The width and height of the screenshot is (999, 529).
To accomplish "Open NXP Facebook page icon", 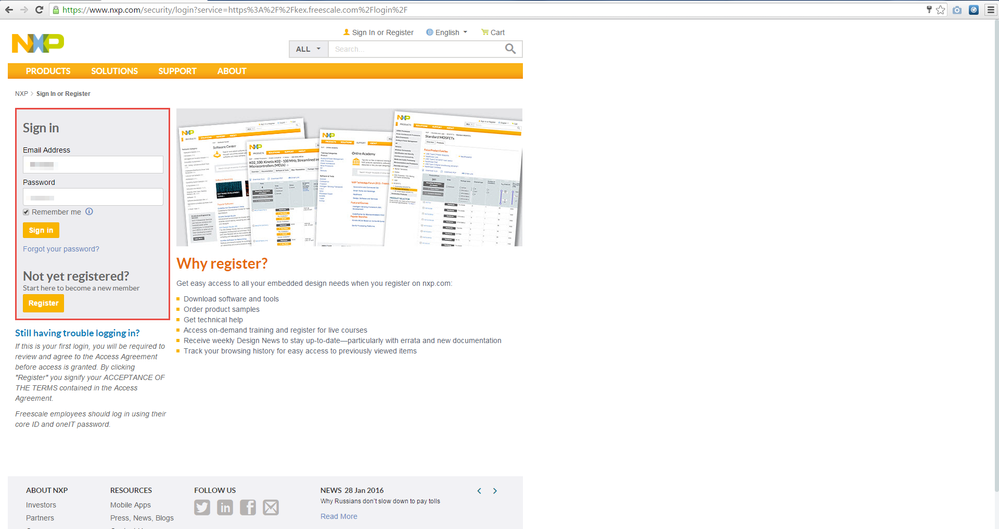I will coord(248,507).
